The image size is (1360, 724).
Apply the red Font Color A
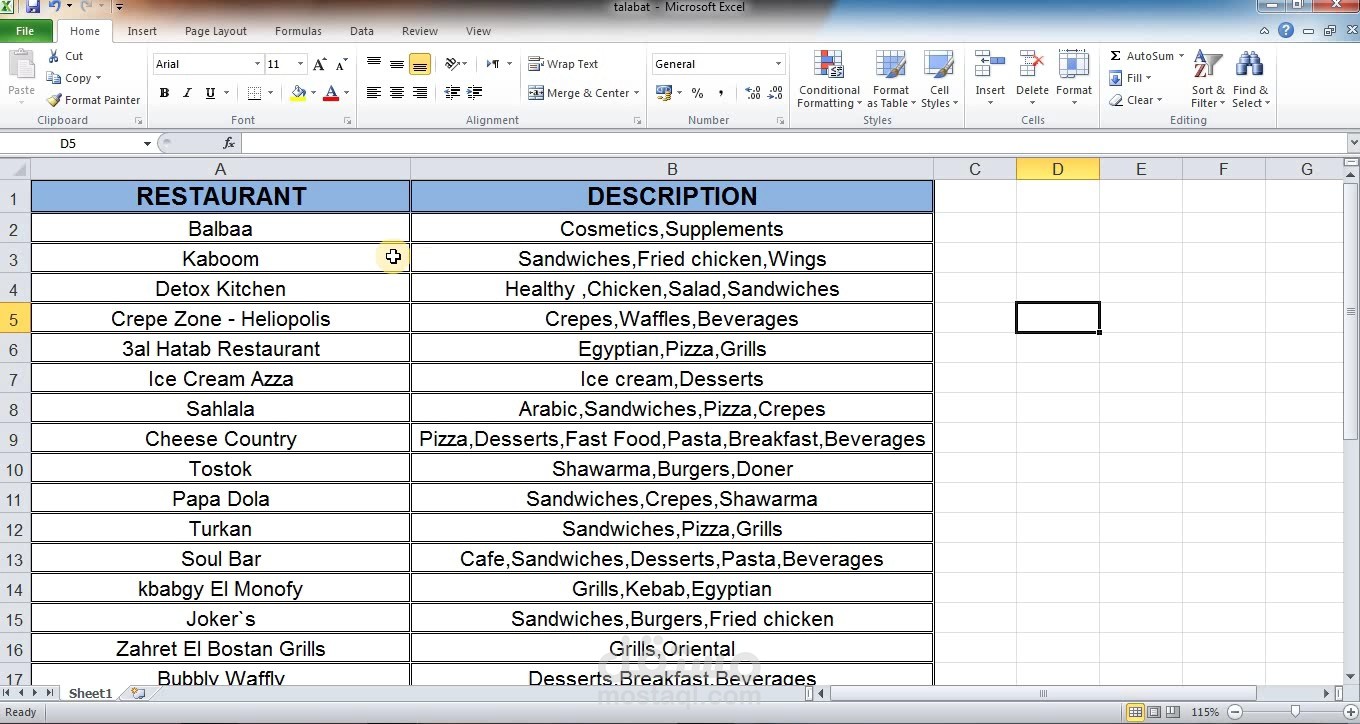331,93
